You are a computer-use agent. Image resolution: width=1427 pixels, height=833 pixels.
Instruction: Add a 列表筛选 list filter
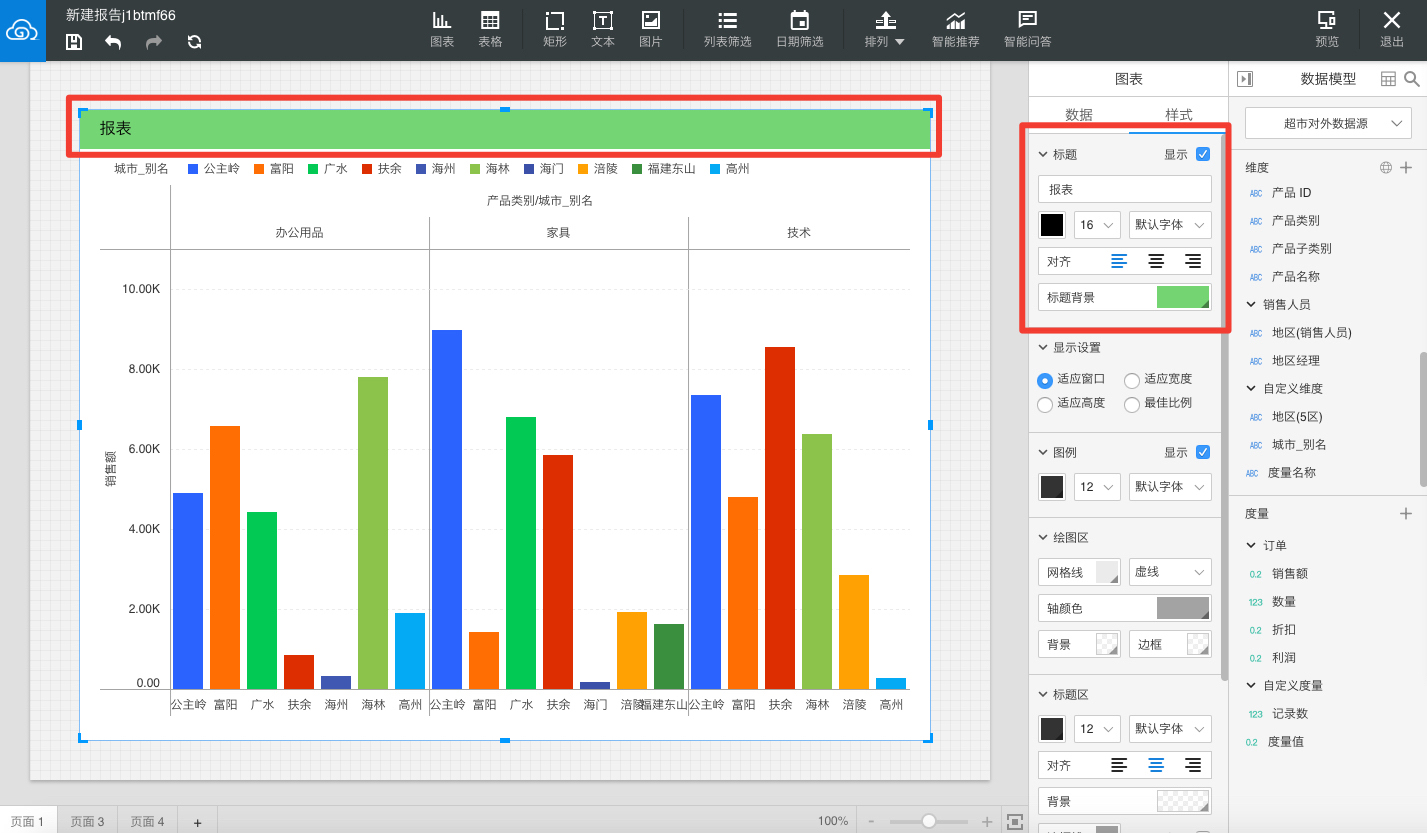point(727,30)
